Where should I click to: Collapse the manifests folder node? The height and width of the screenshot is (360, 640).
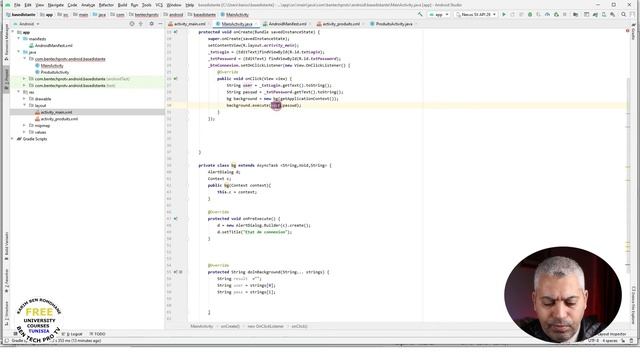click(19, 39)
